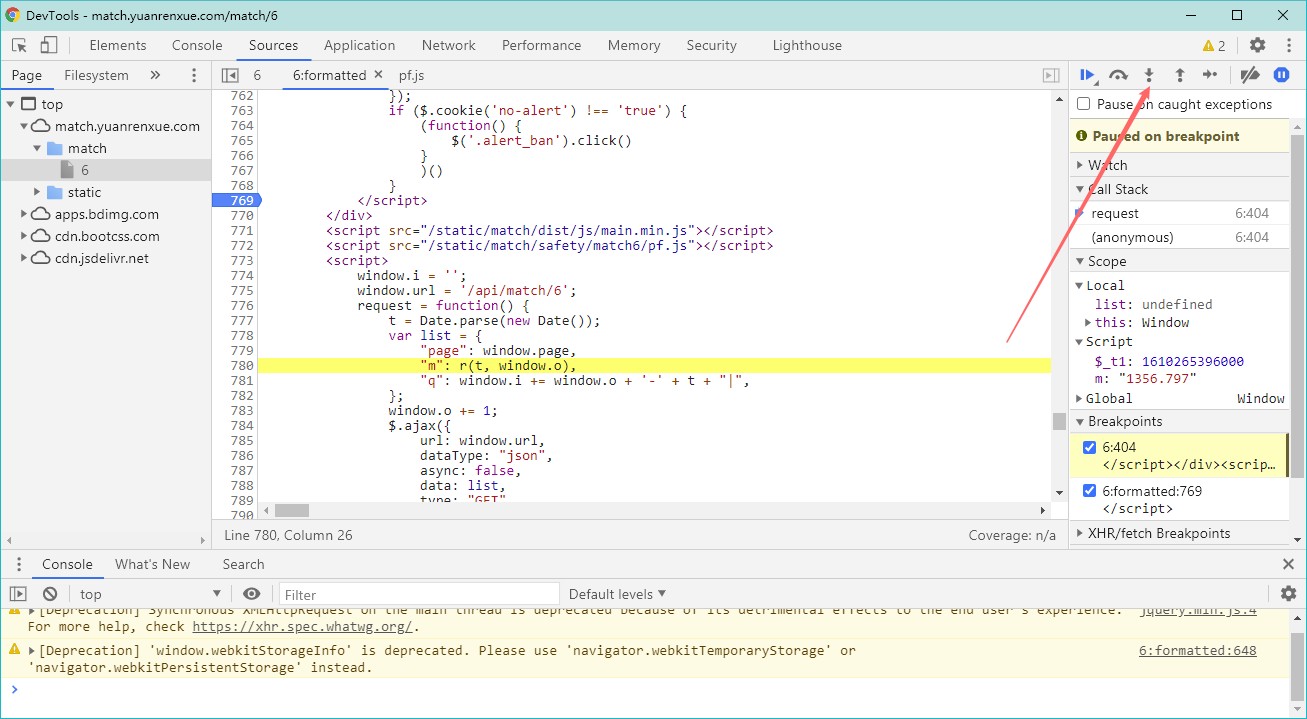Open the DevTools more options menu
The height and width of the screenshot is (719, 1307).
(x=1288, y=45)
